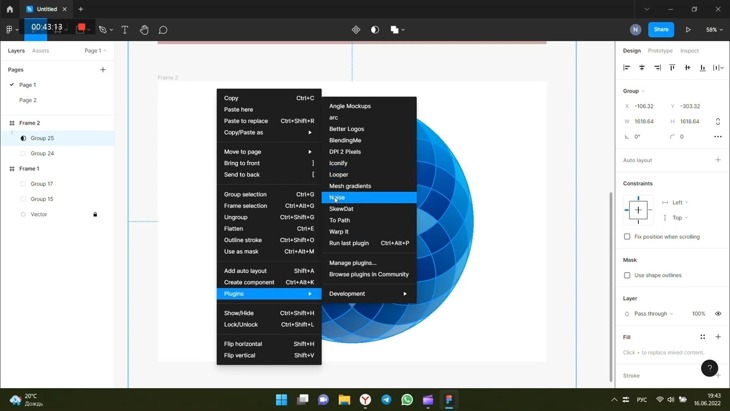Image resolution: width=730 pixels, height=411 pixels.
Task: Click the Use as mask toolbar icon
Action: coord(375,30)
